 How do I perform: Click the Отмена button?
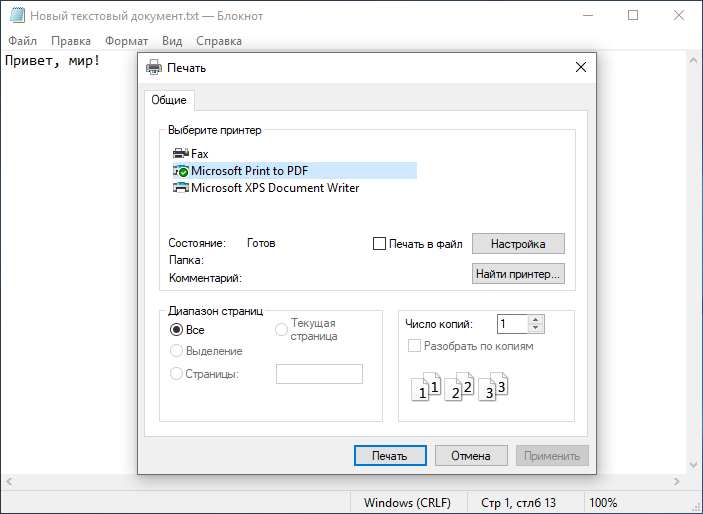click(x=471, y=456)
